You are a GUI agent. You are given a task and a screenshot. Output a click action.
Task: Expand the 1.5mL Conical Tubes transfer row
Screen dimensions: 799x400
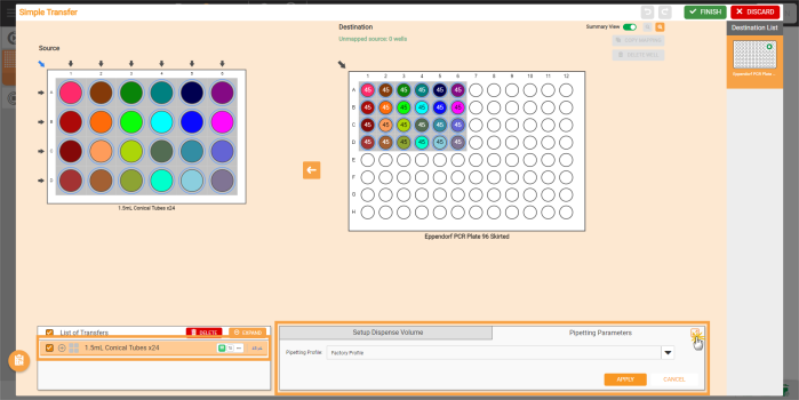click(x=62, y=348)
